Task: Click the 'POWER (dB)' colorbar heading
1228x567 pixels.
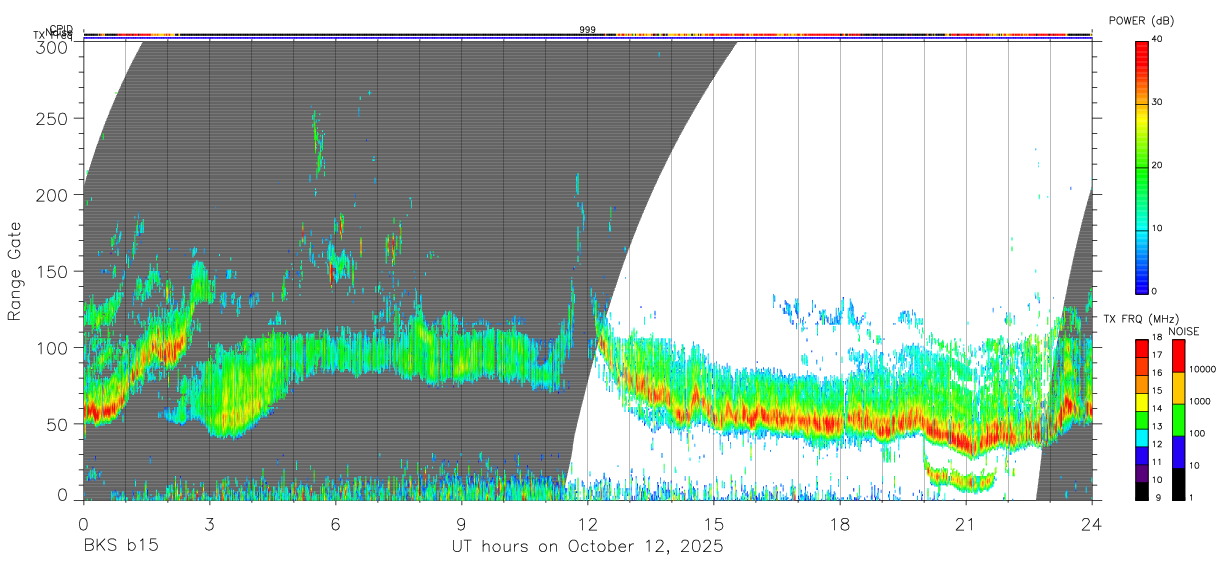Action: pyautogui.click(x=1141, y=20)
